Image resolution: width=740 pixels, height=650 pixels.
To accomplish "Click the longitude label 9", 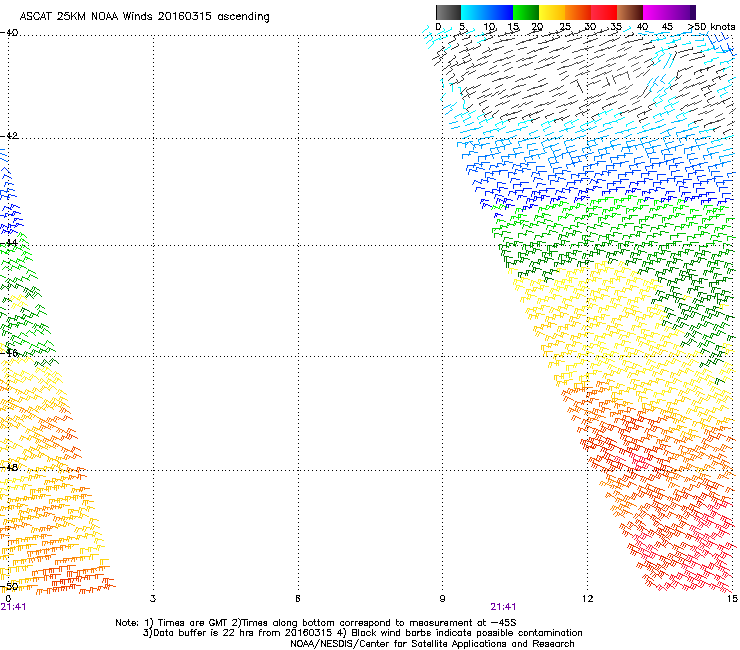I will 442,599.
